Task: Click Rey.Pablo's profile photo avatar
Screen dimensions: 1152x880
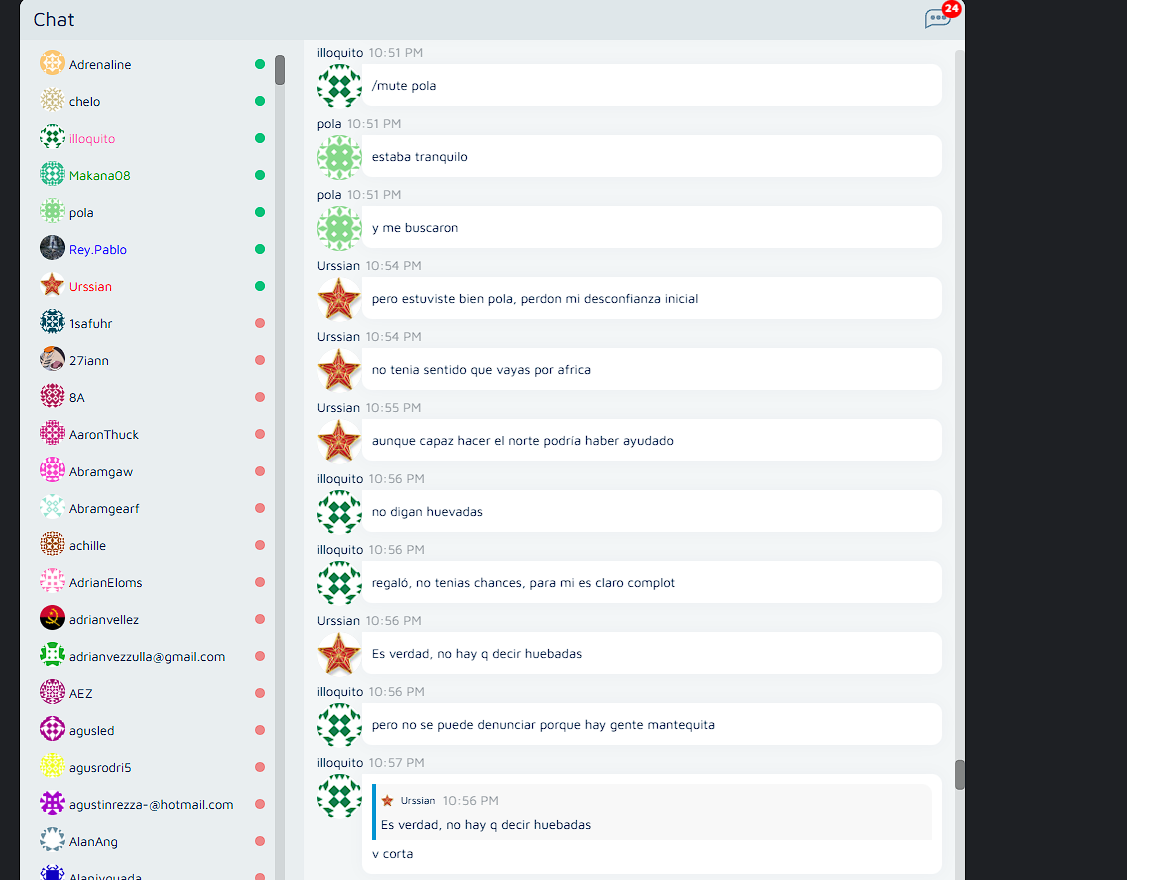Action: click(52, 249)
